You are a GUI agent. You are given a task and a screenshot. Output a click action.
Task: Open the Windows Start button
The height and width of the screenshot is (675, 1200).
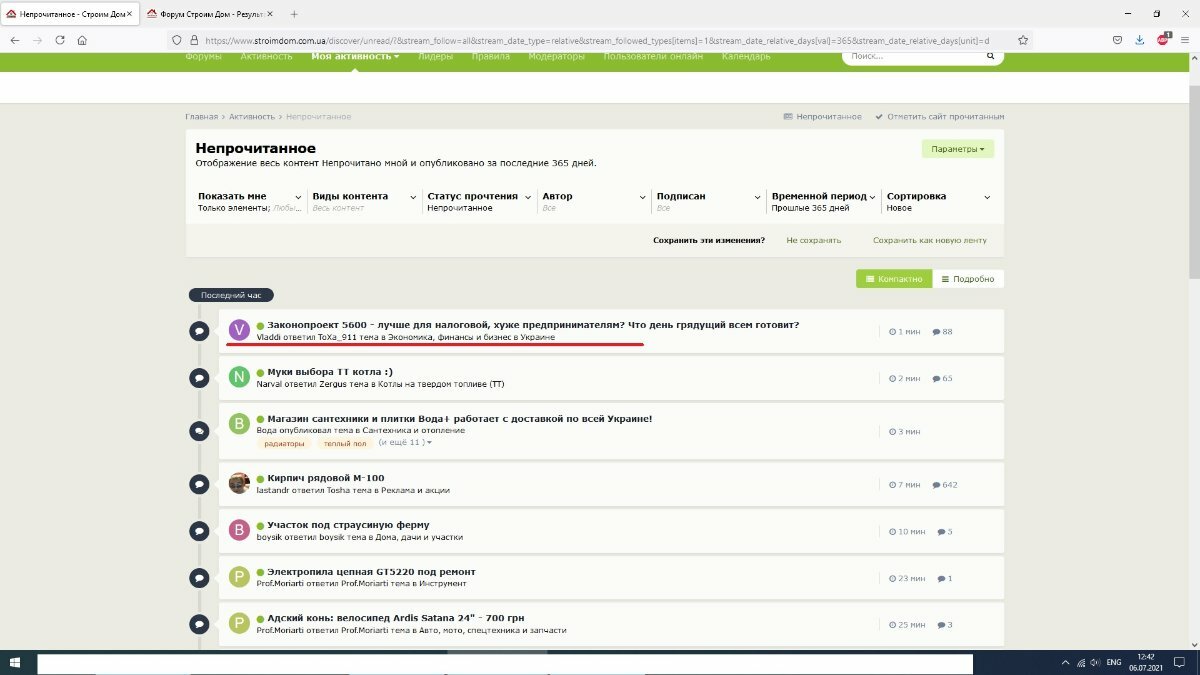[15, 663]
